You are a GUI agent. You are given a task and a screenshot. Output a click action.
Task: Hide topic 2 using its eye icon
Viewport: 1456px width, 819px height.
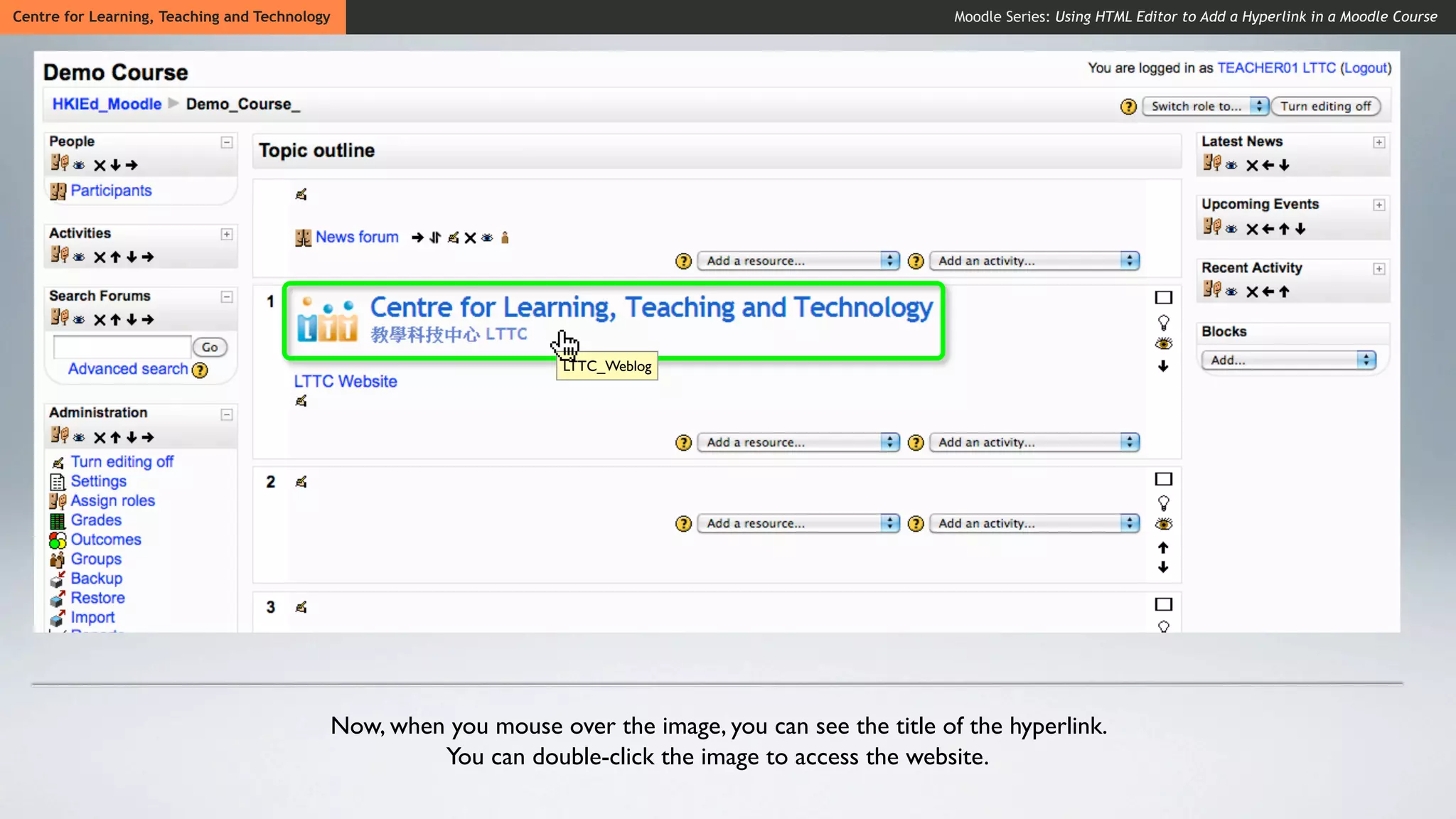click(1163, 525)
